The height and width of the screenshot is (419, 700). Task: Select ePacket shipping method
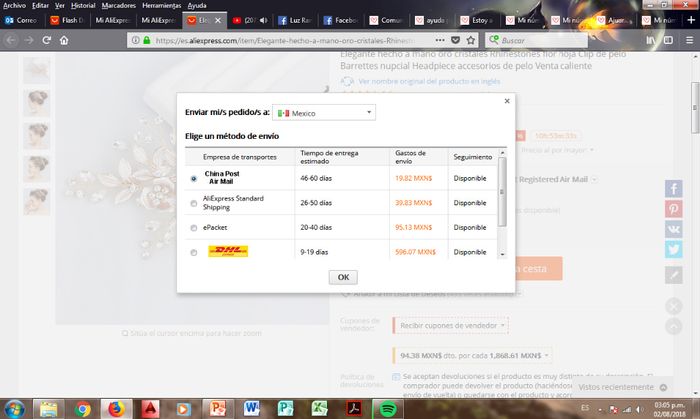point(193,227)
